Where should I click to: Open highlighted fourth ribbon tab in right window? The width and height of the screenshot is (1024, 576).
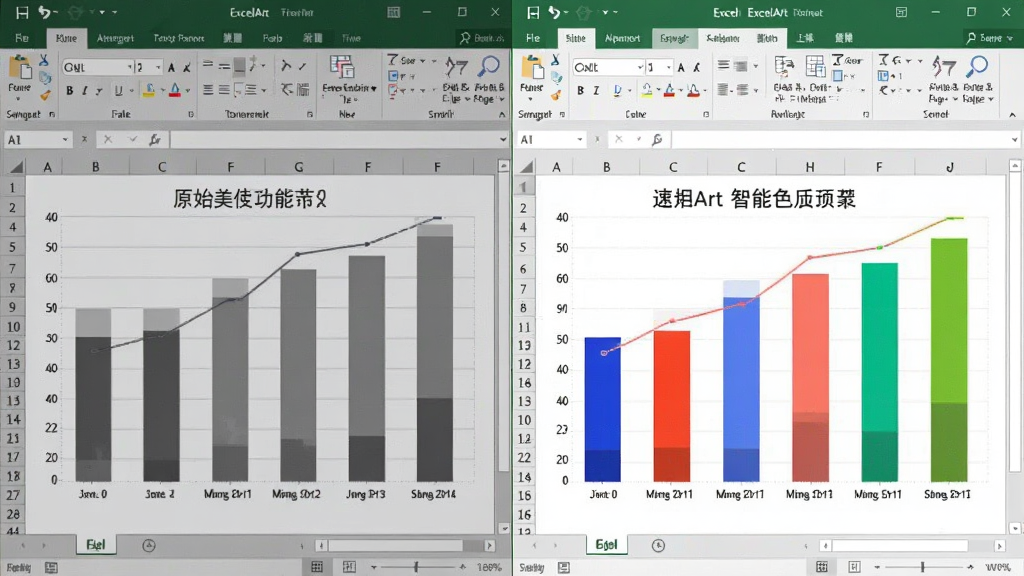tap(674, 38)
